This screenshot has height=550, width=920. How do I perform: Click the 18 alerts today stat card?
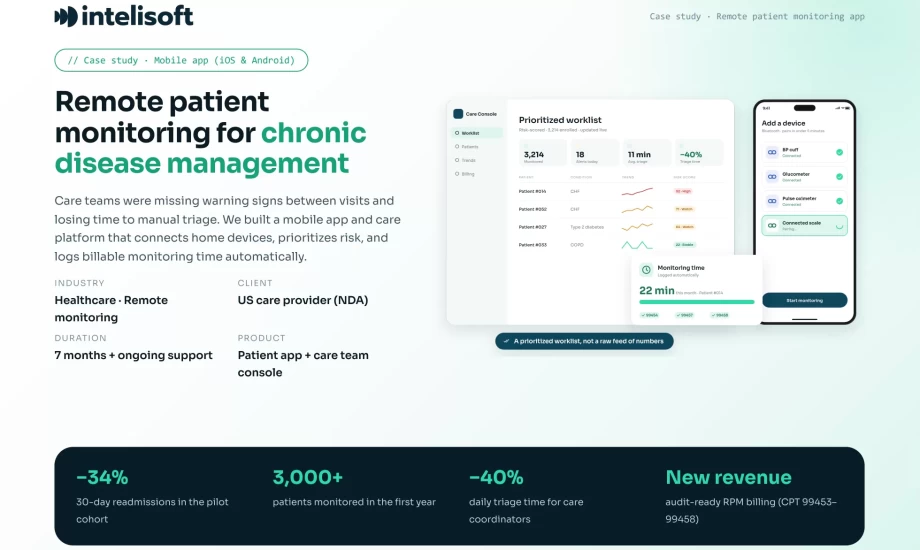[594, 153]
